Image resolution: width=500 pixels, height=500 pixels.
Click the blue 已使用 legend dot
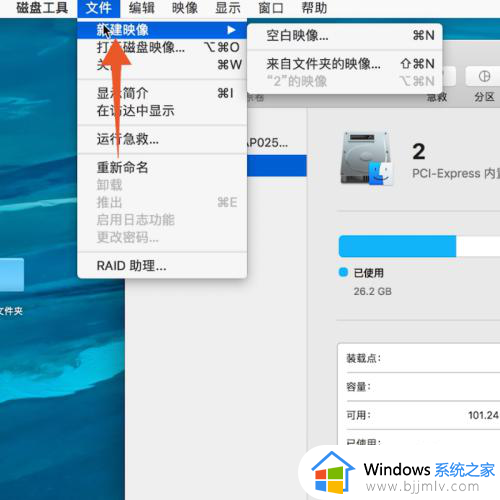tap(343, 272)
